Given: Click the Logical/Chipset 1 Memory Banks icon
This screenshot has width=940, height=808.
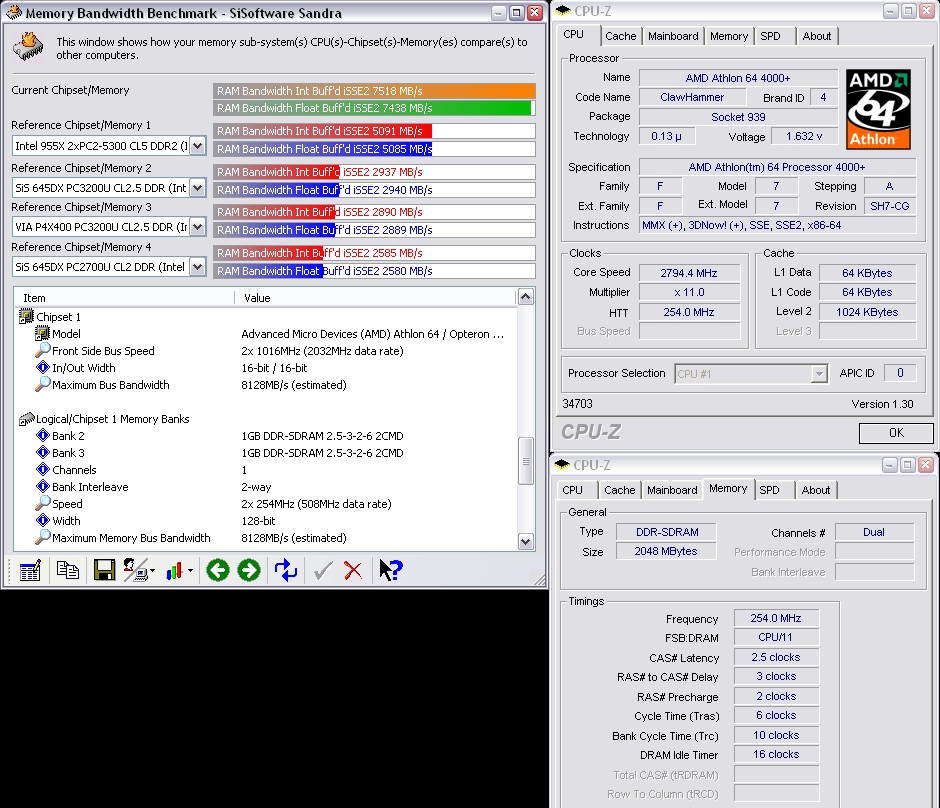Looking at the screenshot, I should (x=26, y=418).
